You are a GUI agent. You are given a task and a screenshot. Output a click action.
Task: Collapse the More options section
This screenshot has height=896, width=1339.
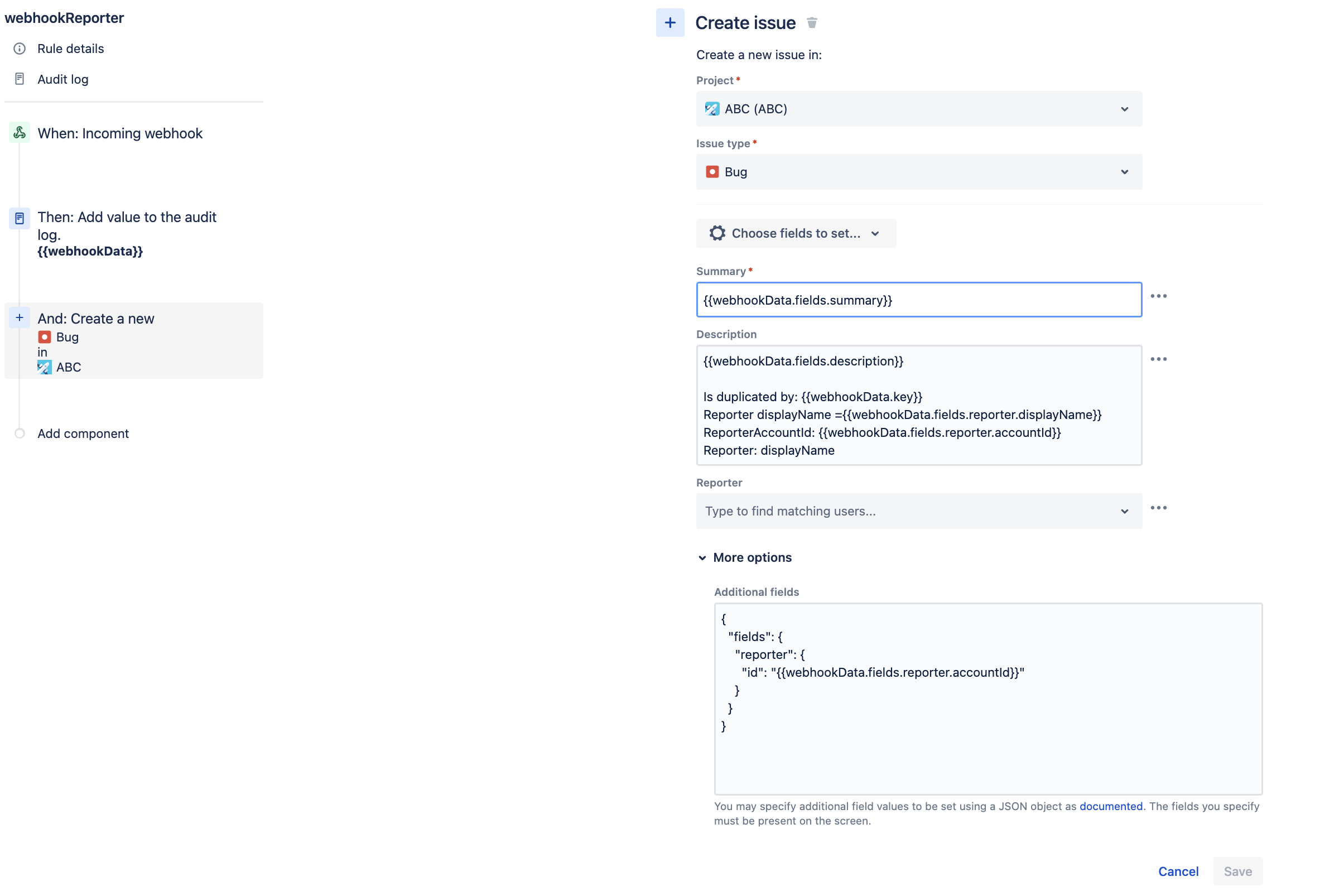(702, 557)
